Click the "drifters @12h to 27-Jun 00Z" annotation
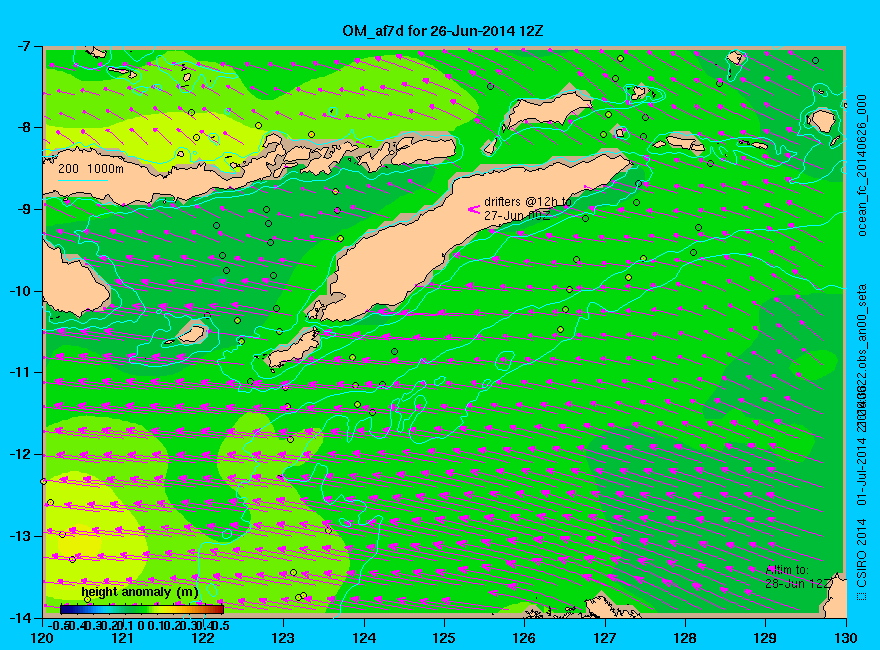Screen dimensions: 880x650 tap(528, 208)
